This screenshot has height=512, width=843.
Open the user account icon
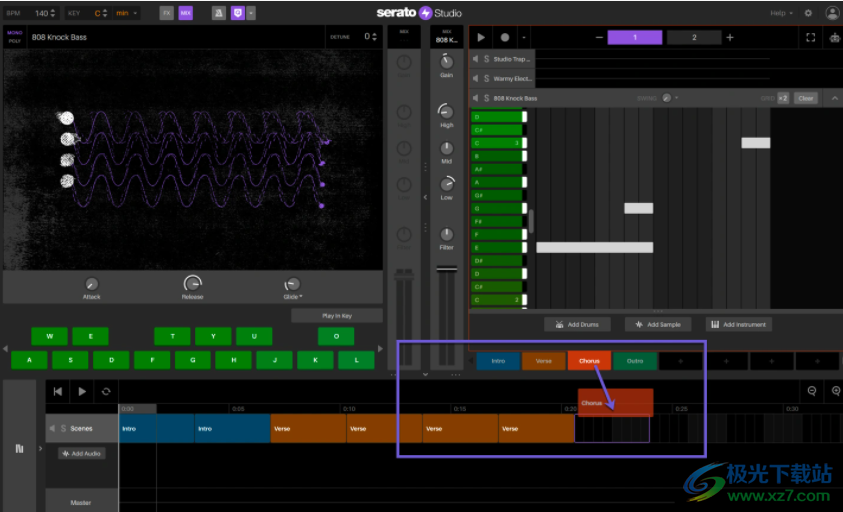(832, 13)
